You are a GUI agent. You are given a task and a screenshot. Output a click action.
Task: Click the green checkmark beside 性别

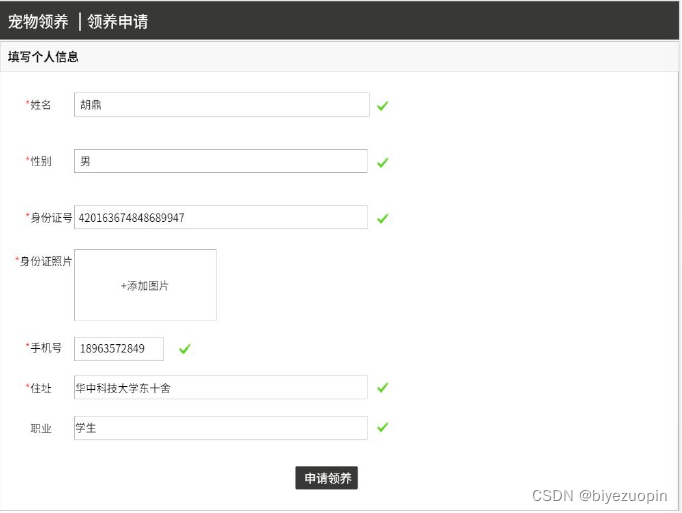point(383,162)
